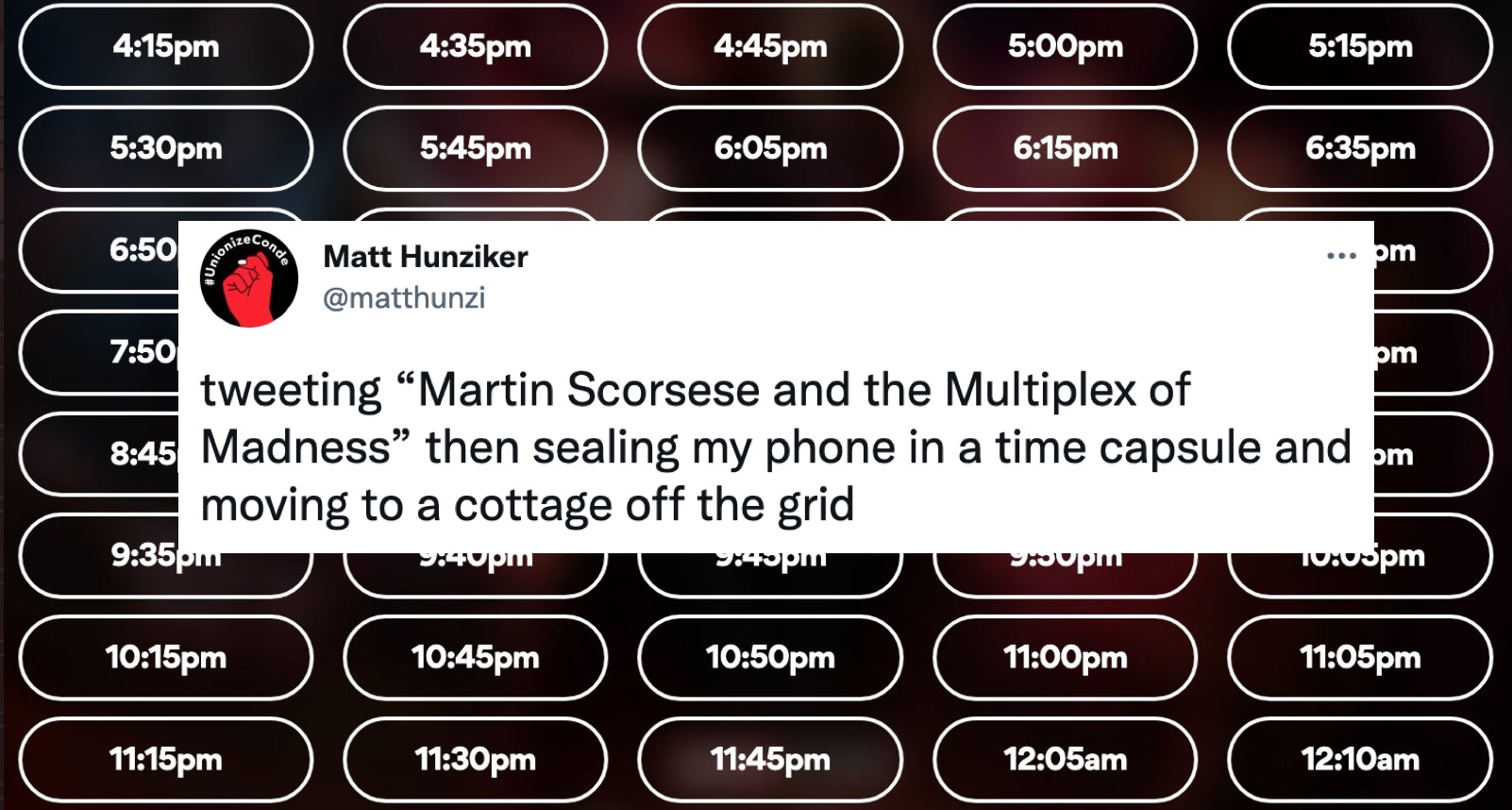Select the 12:05am late showtime

tap(1065, 759)
